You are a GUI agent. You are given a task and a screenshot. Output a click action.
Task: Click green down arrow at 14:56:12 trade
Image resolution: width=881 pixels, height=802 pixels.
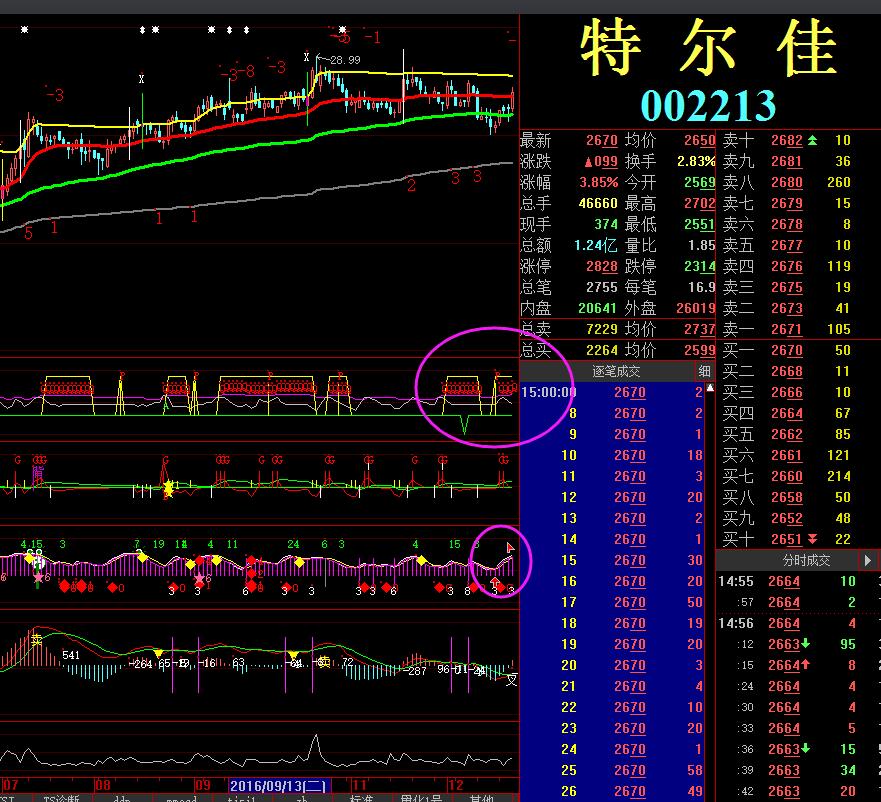pyautogui.click(x=805, y=644)
